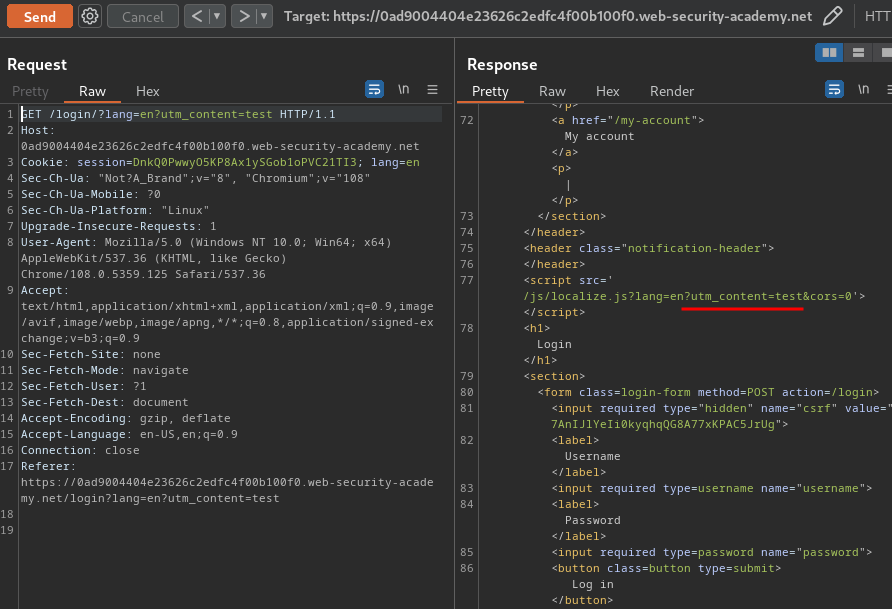Click the notification-header class line in the response

pos(649,248)
